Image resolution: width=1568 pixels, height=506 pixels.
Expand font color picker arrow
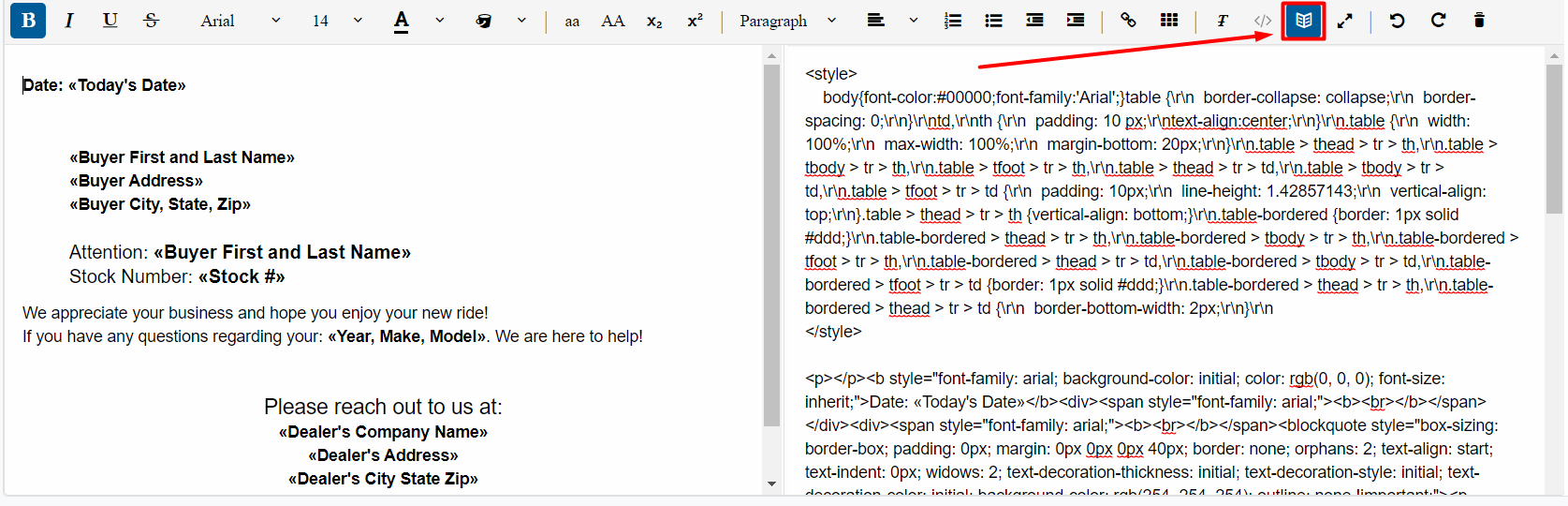pos(440,21)
